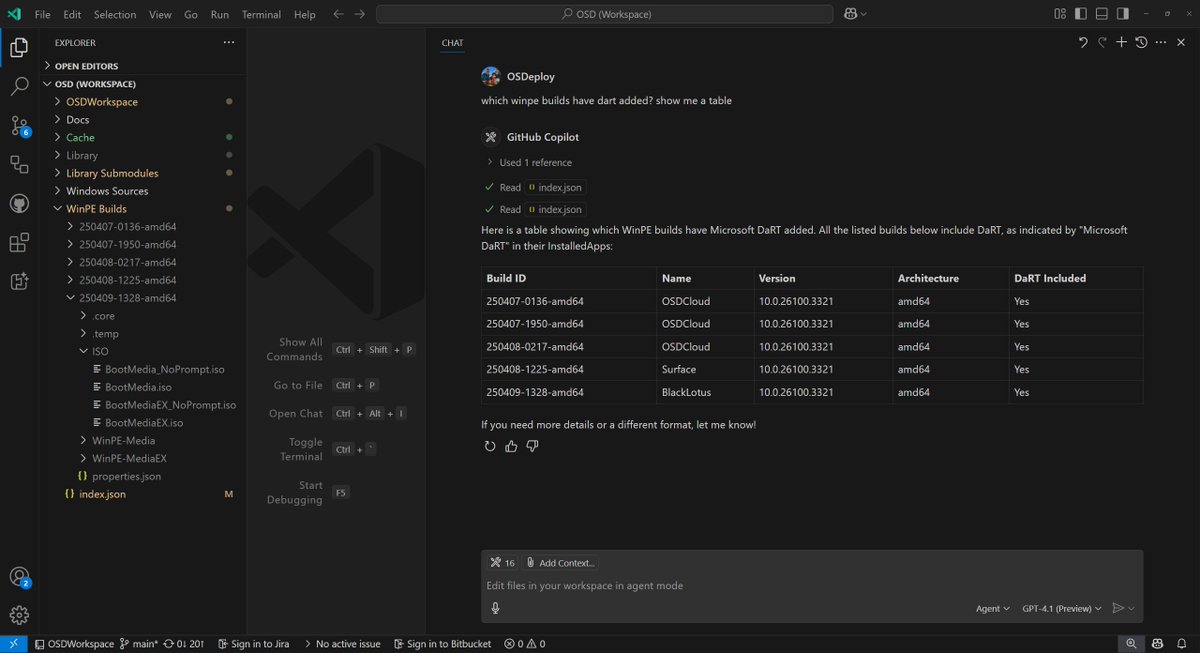Viewport: 1200px width, 653px height.
Task: Open the Help menu
Action: (x=305, y=15)
